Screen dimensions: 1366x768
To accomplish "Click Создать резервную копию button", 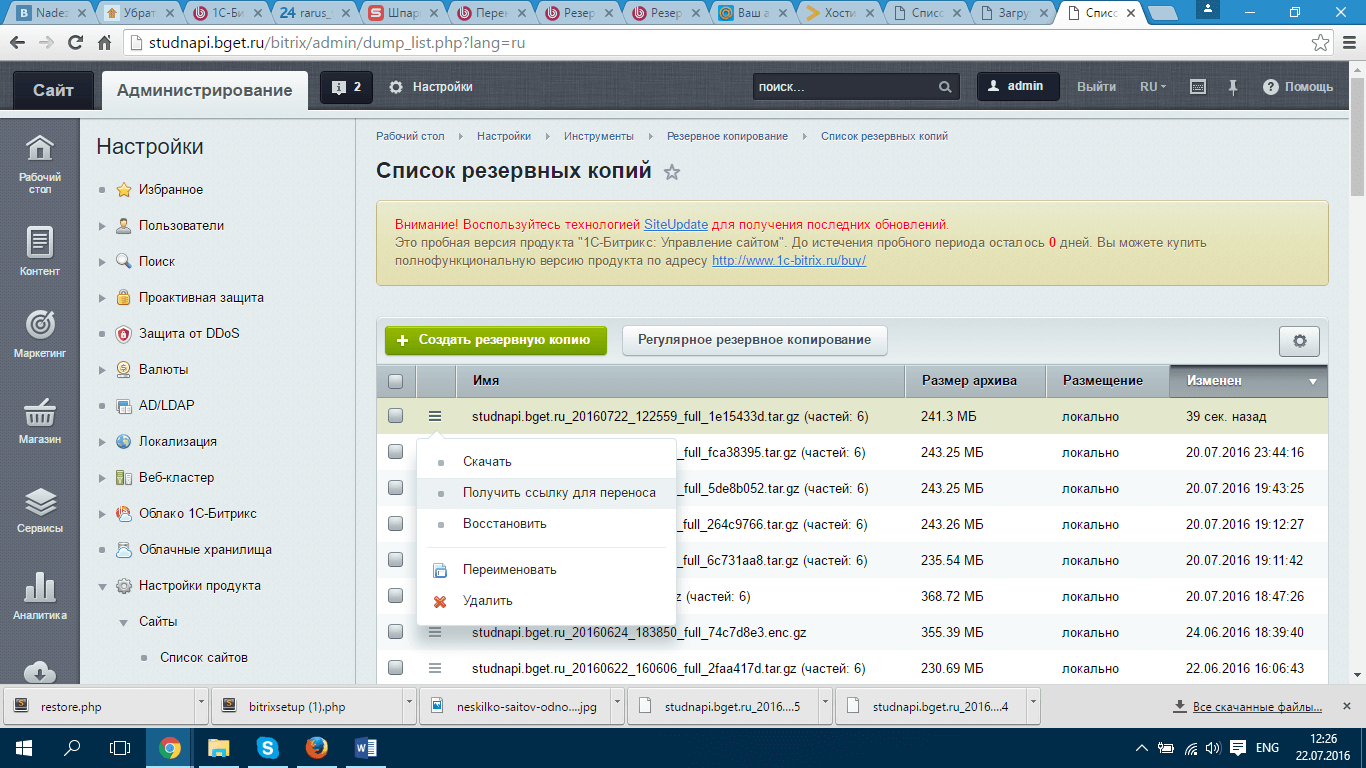I will 495,340.
